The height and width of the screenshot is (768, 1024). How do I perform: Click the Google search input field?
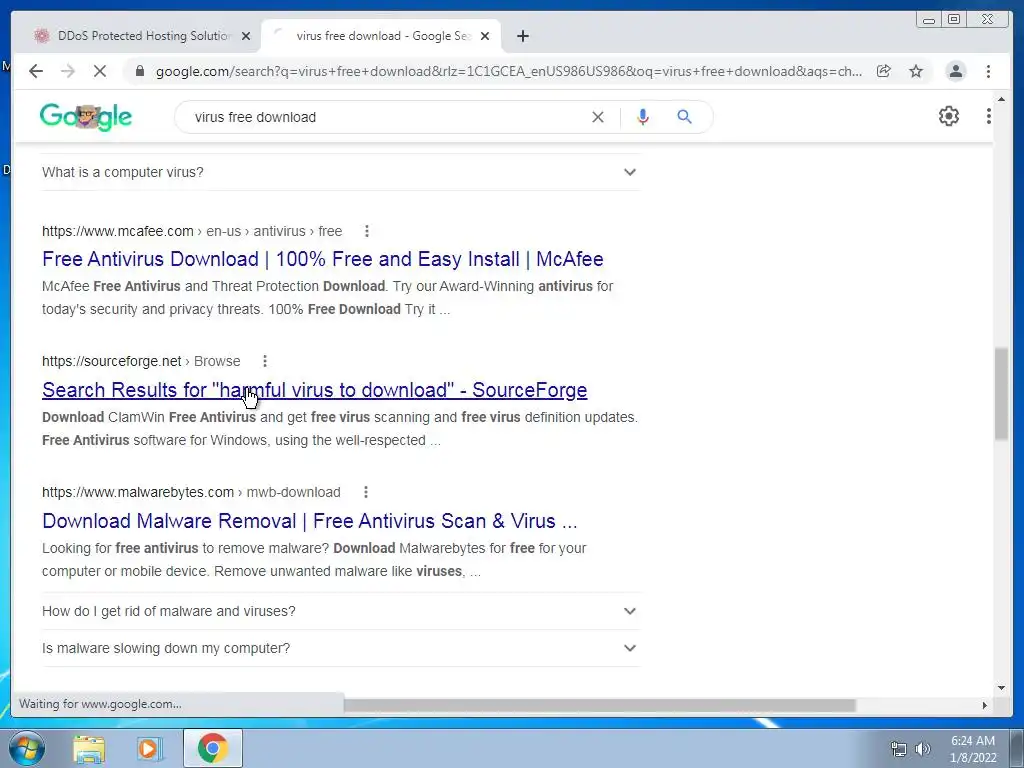[385, 117]
